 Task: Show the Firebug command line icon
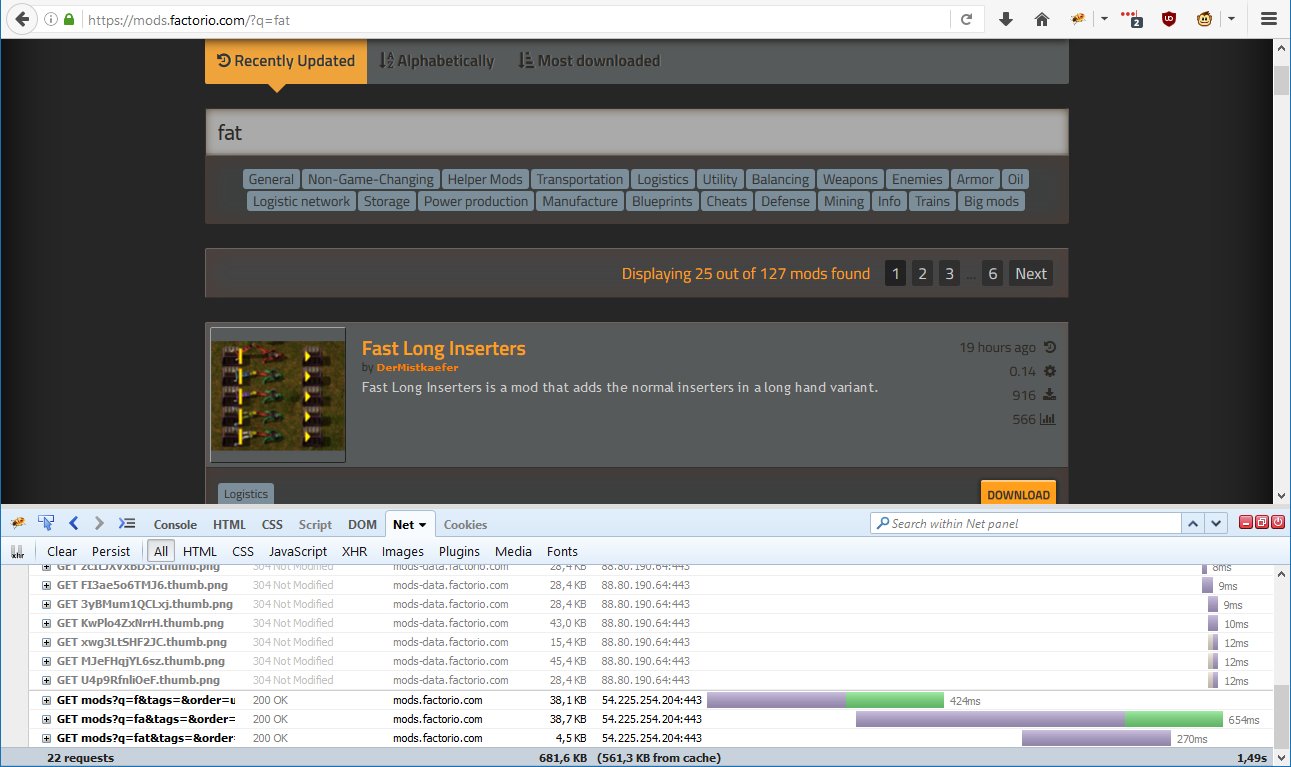click(127, 523)
